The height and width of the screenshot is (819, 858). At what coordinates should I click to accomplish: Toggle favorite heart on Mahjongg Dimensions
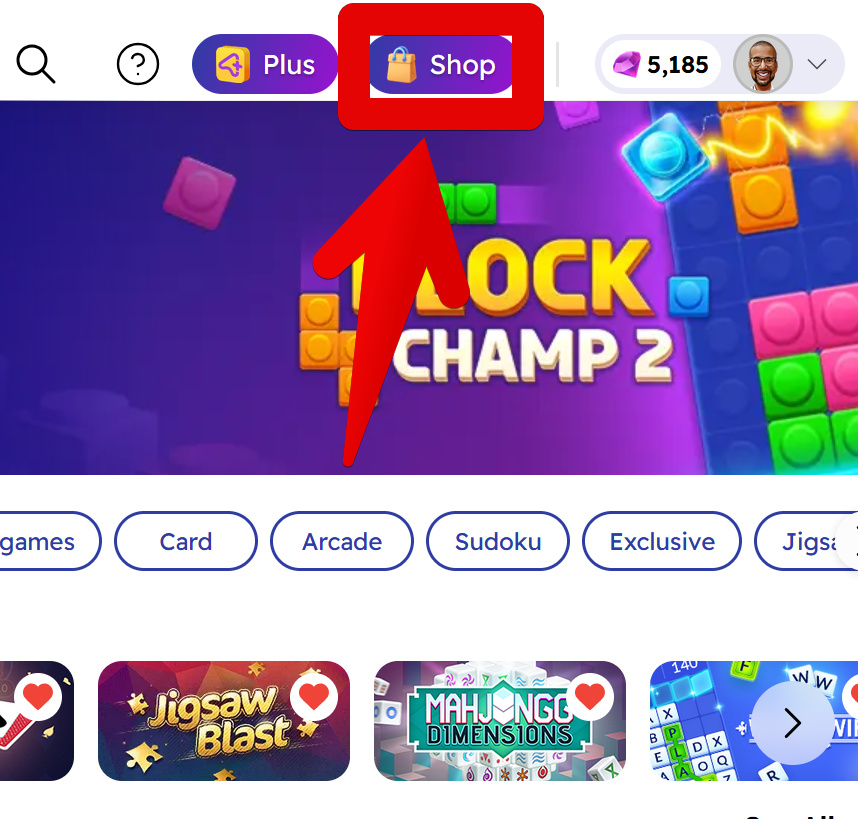coord(590,696)
